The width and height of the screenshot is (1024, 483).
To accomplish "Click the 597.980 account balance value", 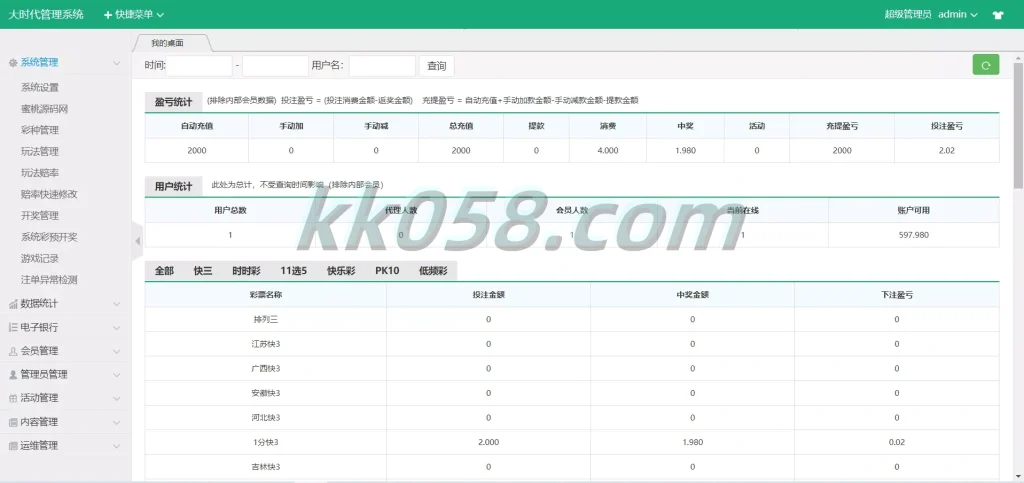I will pos(914,235).
